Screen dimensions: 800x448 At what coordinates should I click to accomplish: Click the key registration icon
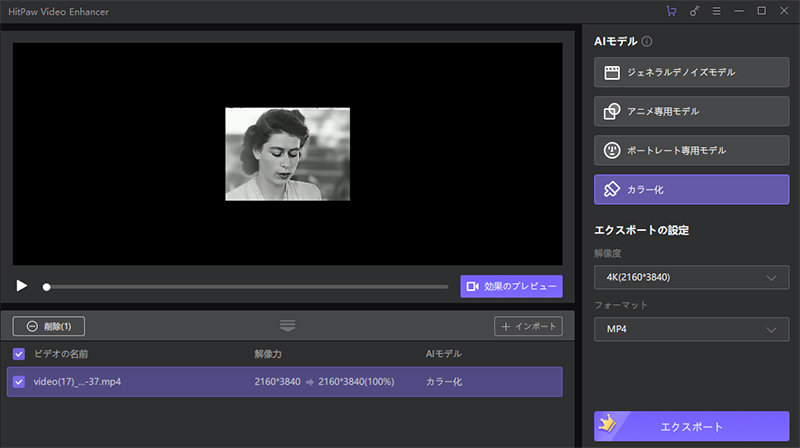694,11
